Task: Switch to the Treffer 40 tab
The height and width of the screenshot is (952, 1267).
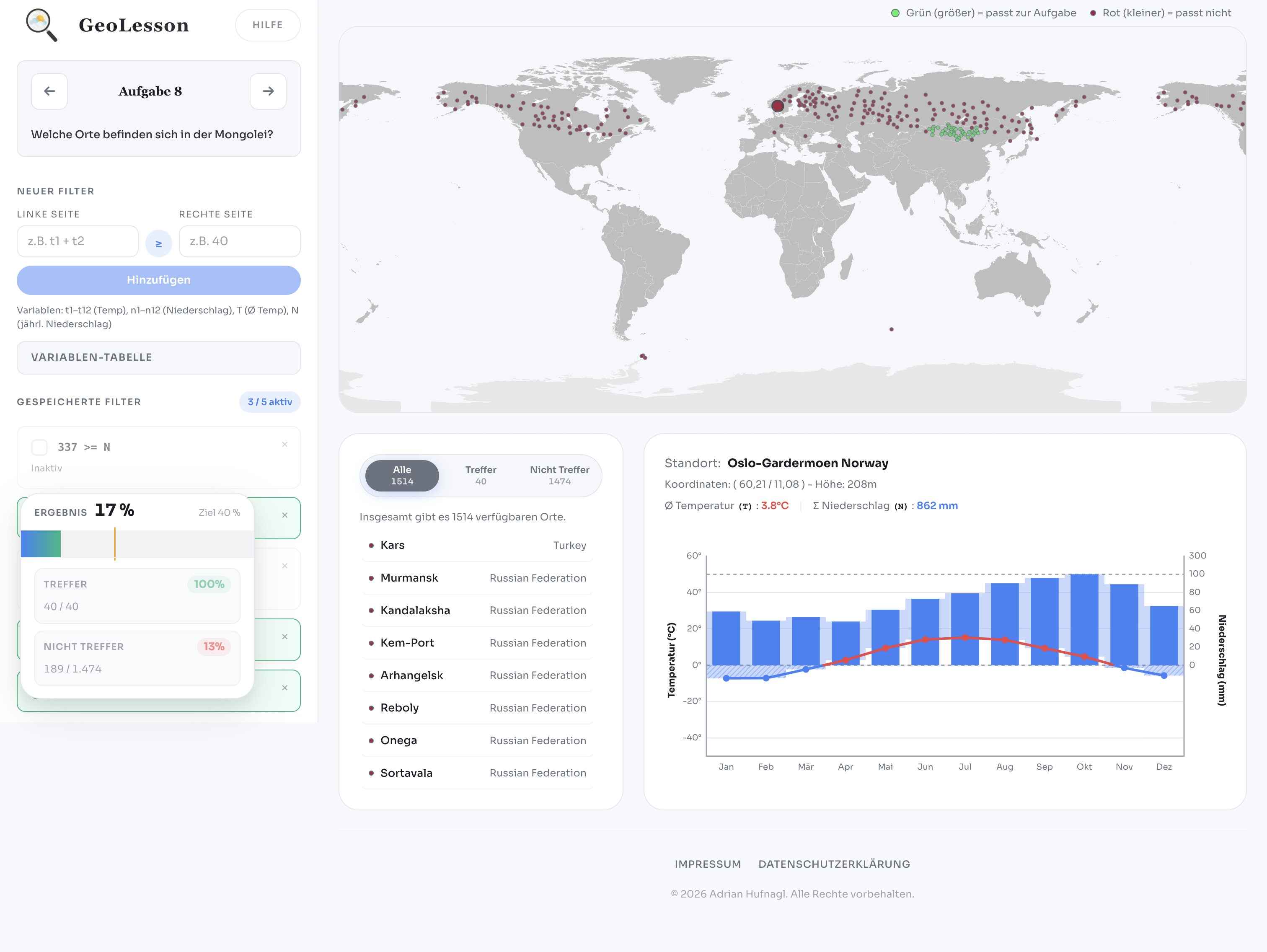Action: pos(481,476)
